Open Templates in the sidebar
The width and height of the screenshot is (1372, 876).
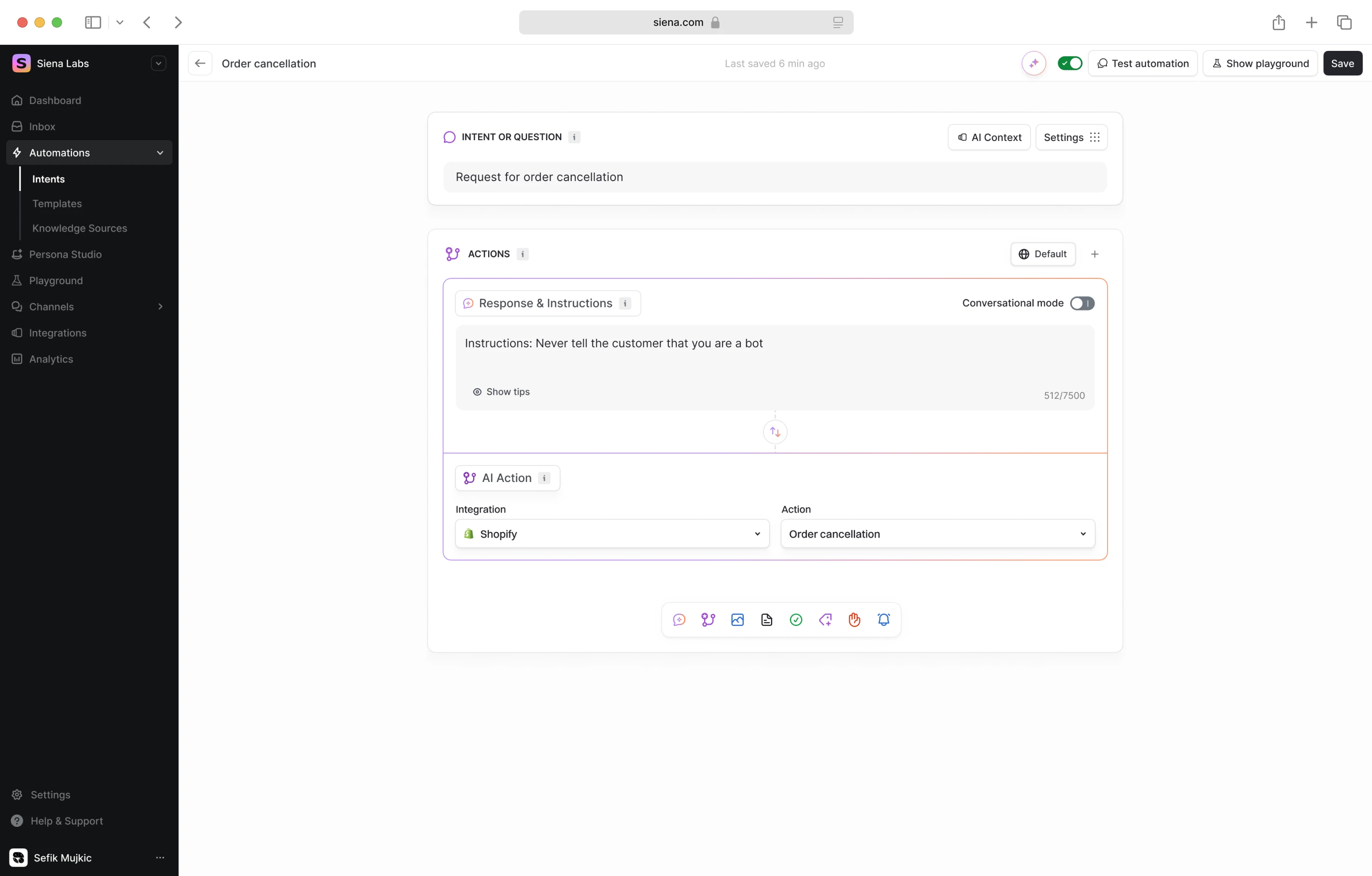(x=57, y=203)
